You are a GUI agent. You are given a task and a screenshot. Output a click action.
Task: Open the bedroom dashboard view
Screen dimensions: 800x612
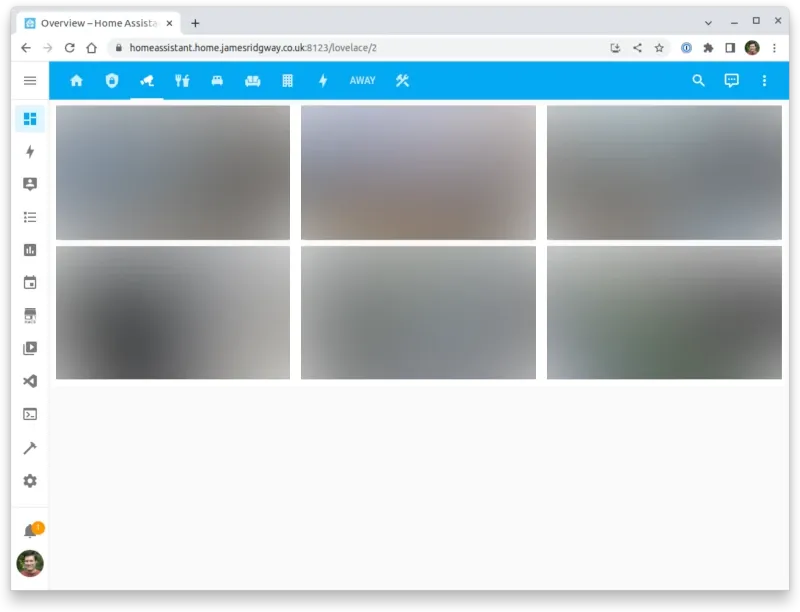coord(217,81)
